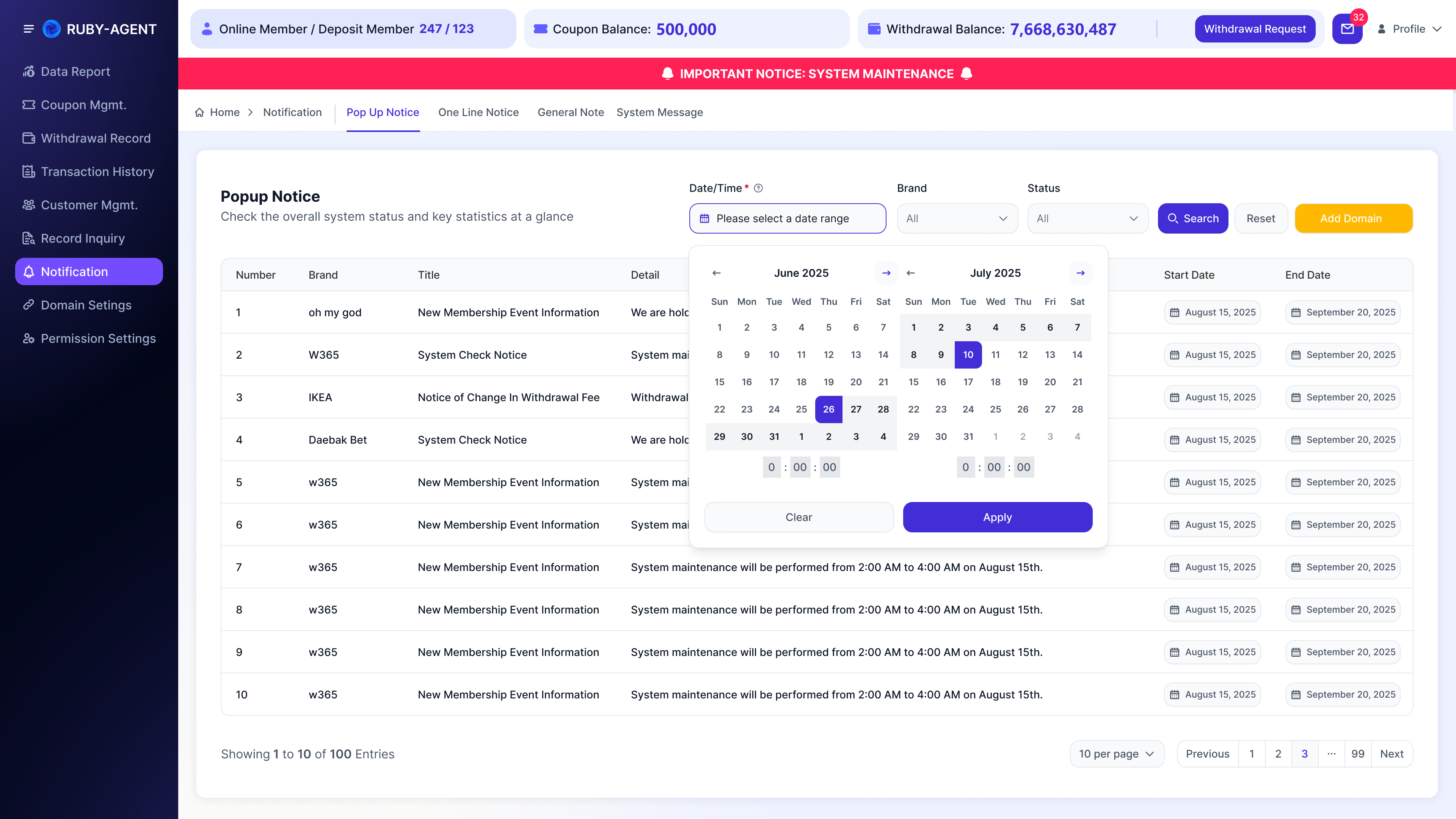Screen dimensions: 1456x819
Task: Click the Withdrawal Request button
Action: [x=1255, y=29]
